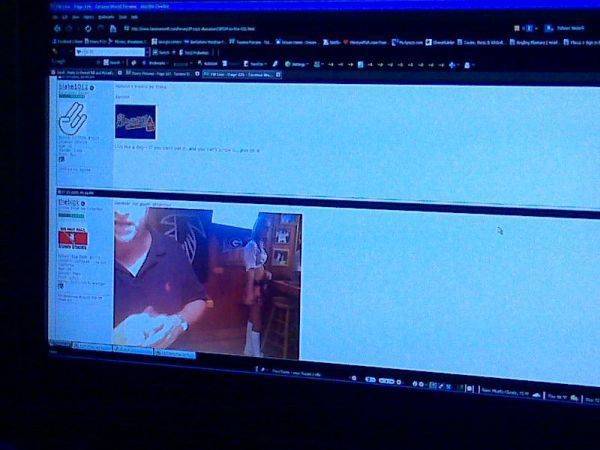Close the first browser tab
This screenshot has height=450, width=600.
pos(119,73)
